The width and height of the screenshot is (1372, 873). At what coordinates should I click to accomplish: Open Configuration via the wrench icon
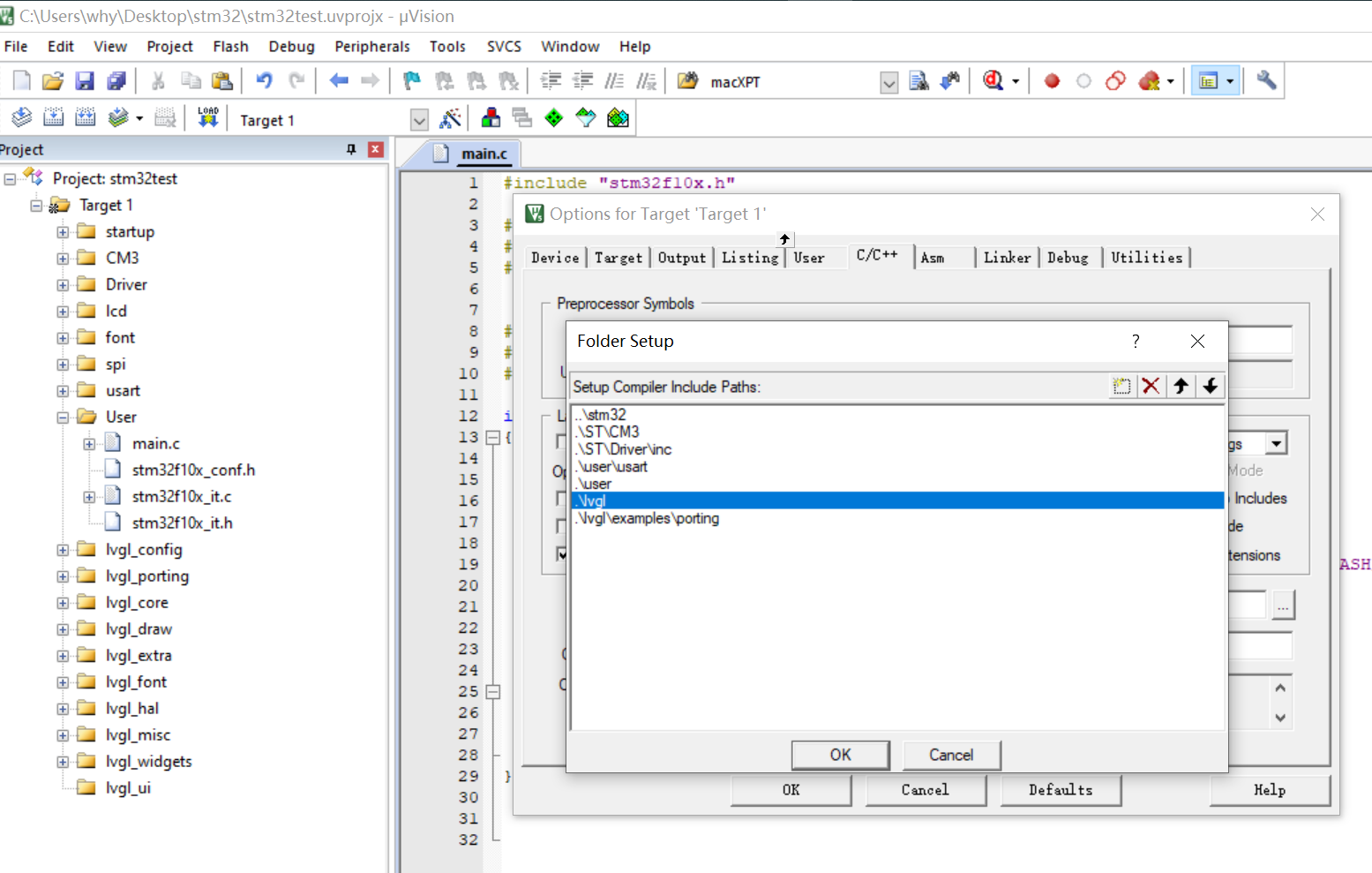click(x=1266, y=81)
